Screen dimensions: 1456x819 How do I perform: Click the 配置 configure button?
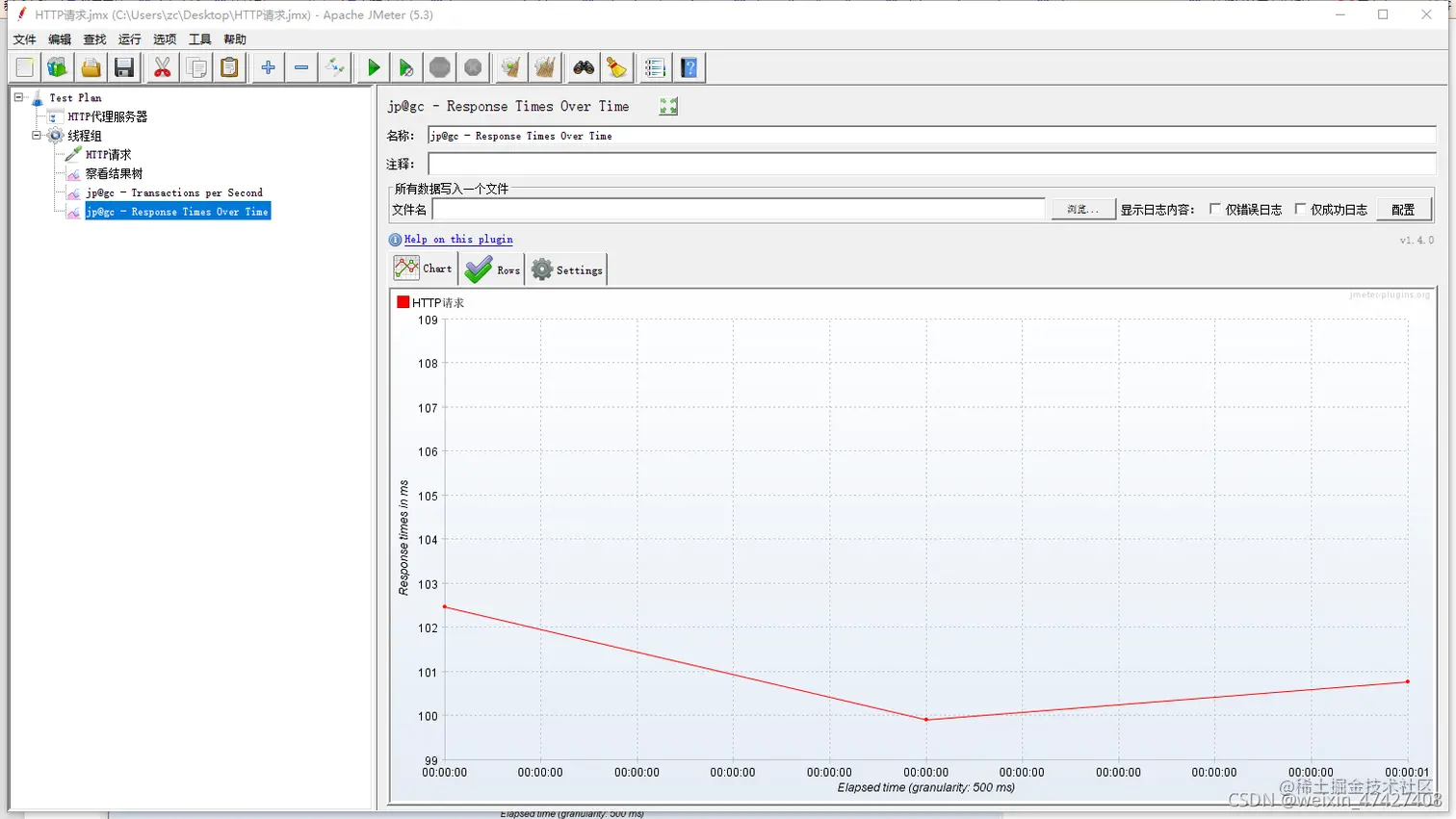[x=1403, y=209]
